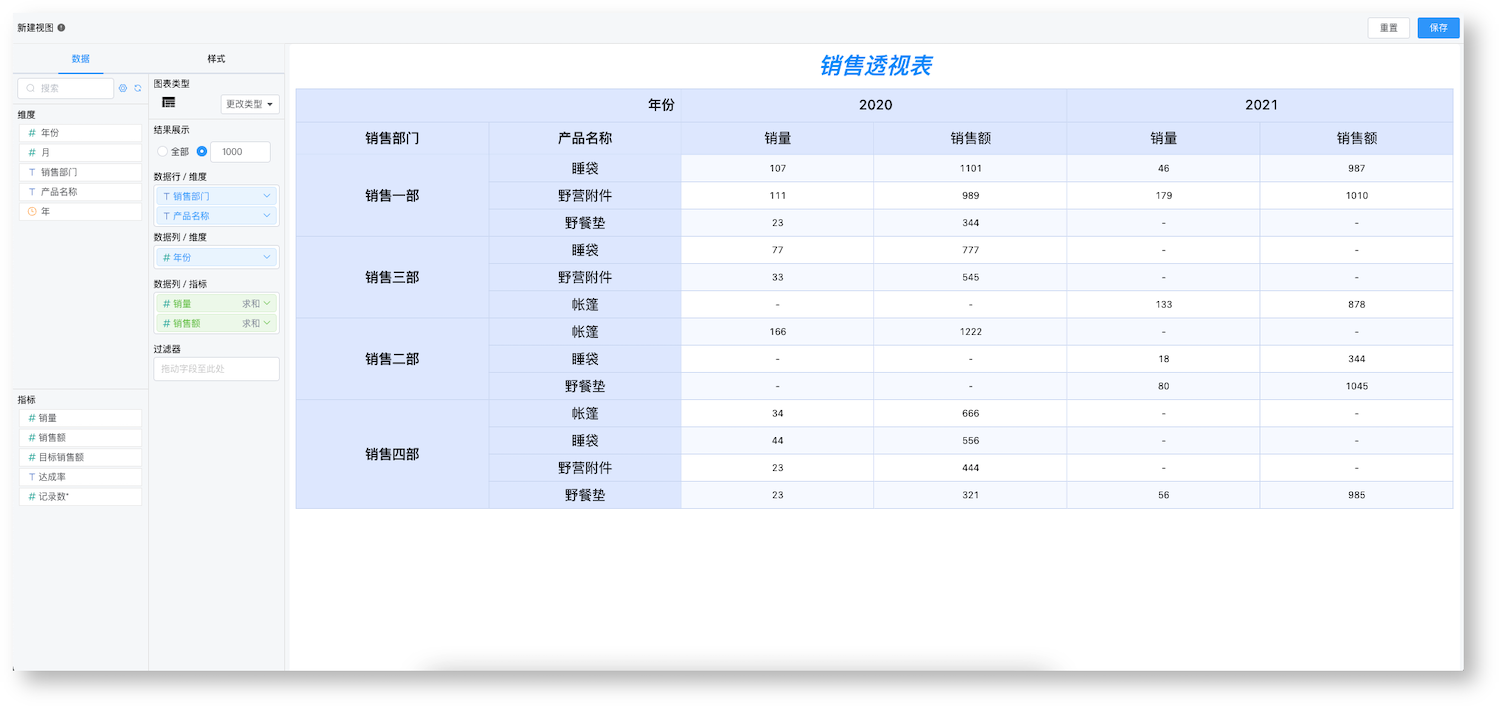Expand the 年份 column dimension chevron
This screenshot has height=707, width=1500.
coord(267,257)
